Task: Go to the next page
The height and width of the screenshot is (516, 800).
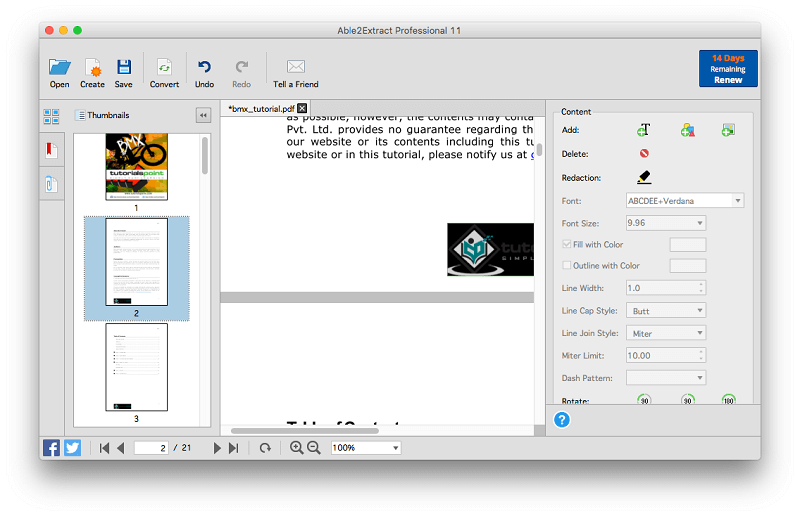Action: point(217,448)
